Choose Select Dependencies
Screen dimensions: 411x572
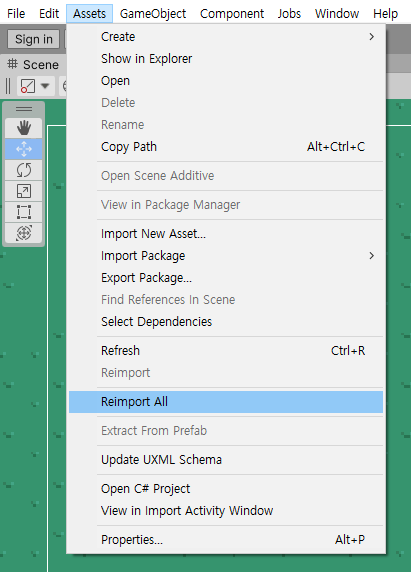pyautogui.click(x=226, y=321)
